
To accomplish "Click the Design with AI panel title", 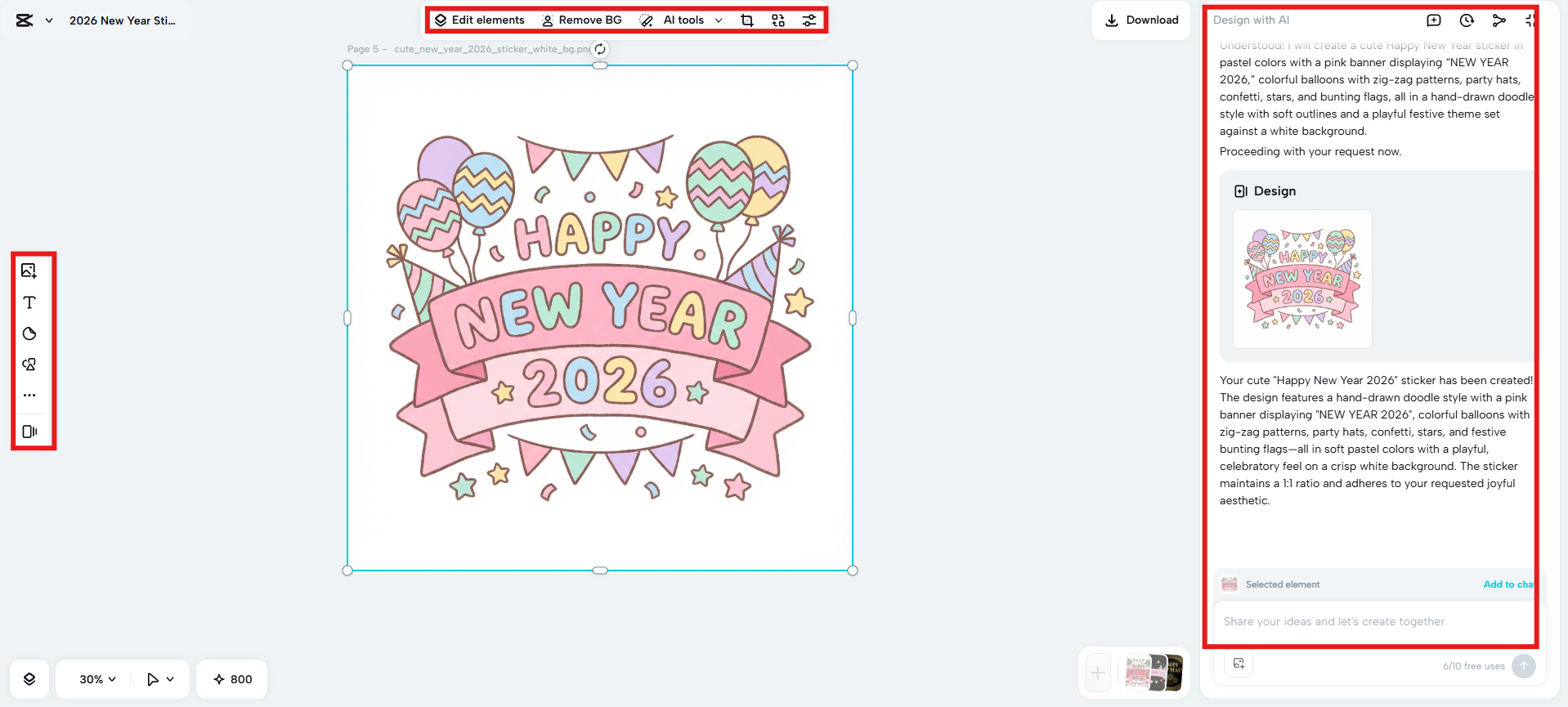I will point(1252,20).
